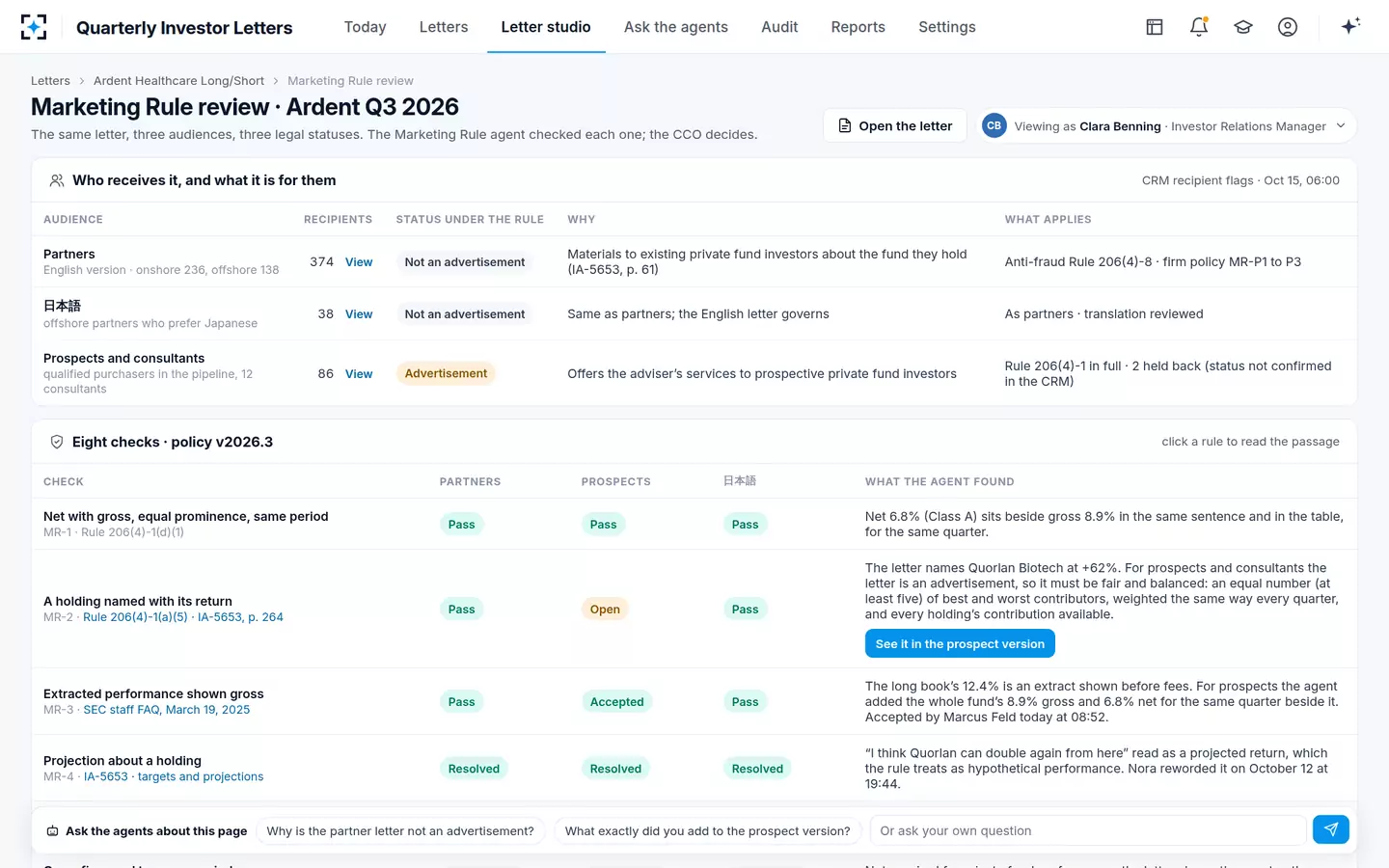This screenshot has width=1389, height=868.
Task: Click the CB avatar for Clara Benning
Action: point(994,125)
